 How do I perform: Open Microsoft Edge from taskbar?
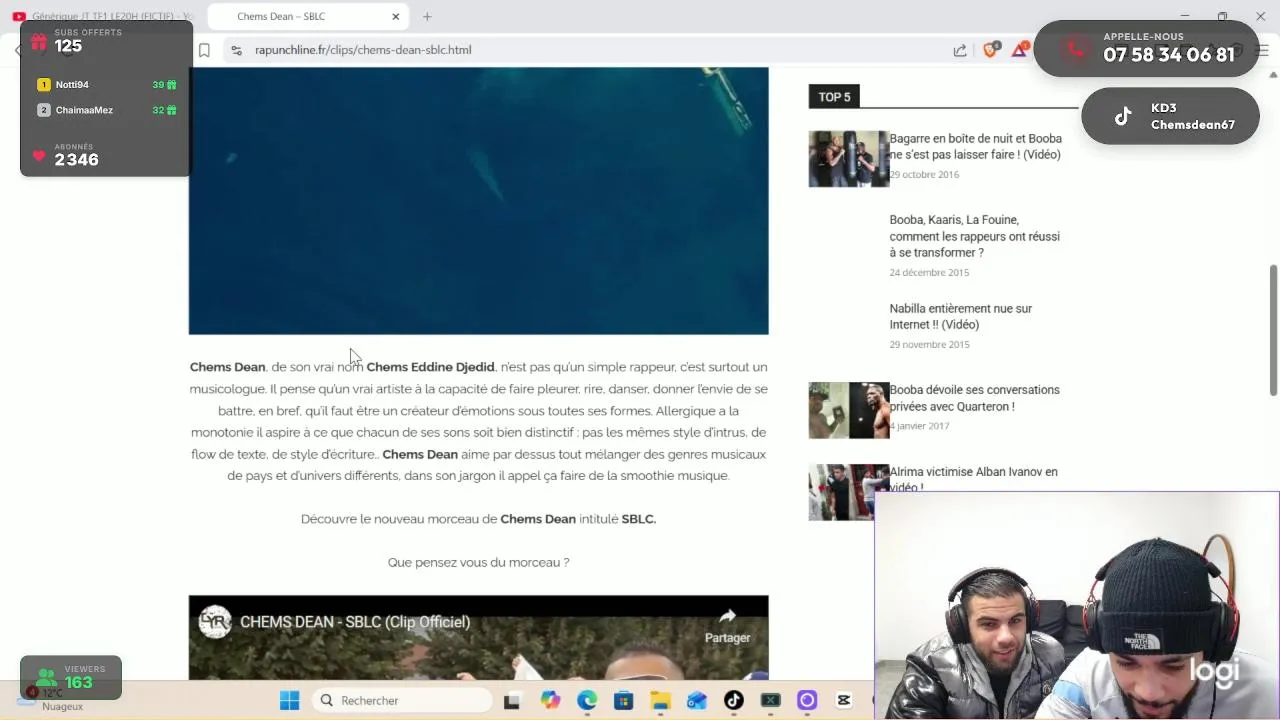[587, 701]
